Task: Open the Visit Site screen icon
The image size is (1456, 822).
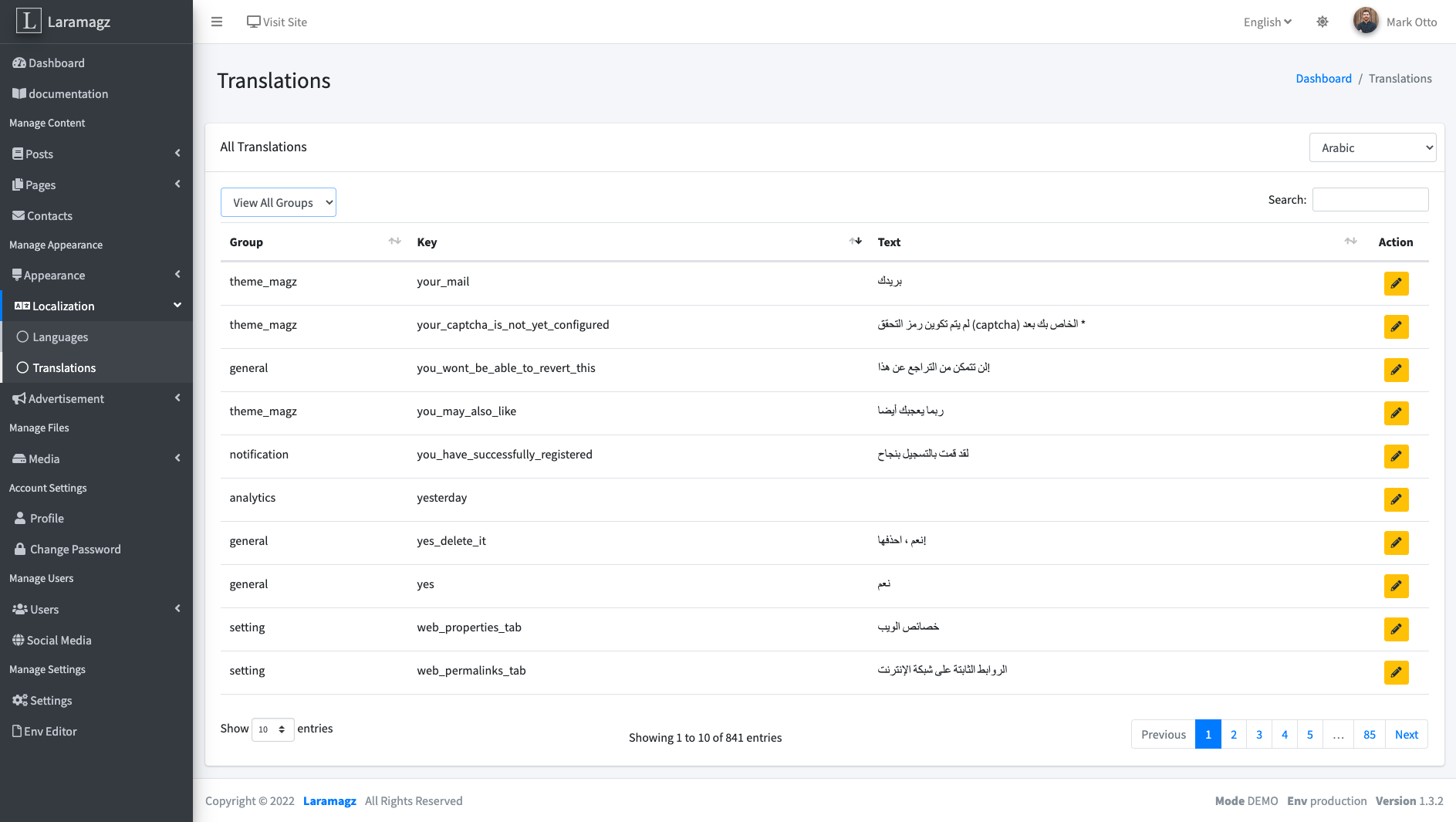Action: [x=253, y=22]
